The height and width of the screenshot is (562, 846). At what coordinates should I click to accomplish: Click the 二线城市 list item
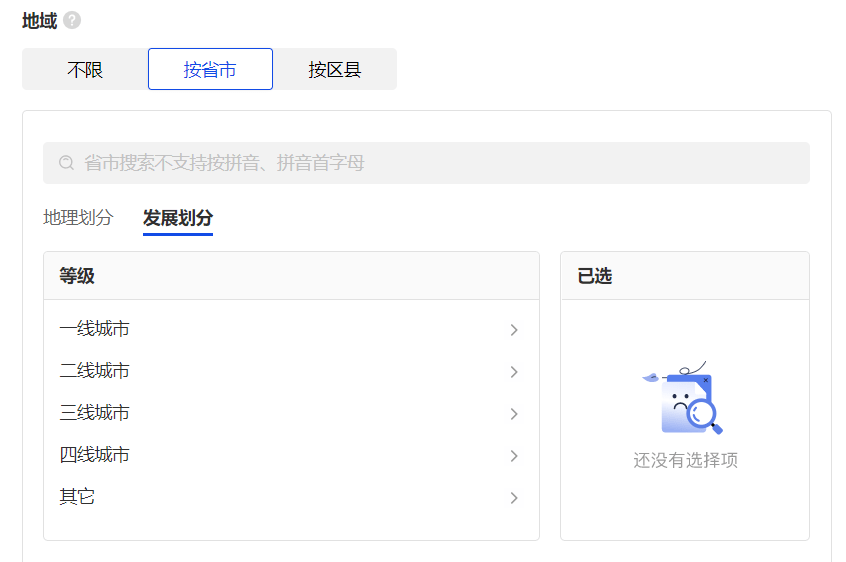(x=291, y=371)
